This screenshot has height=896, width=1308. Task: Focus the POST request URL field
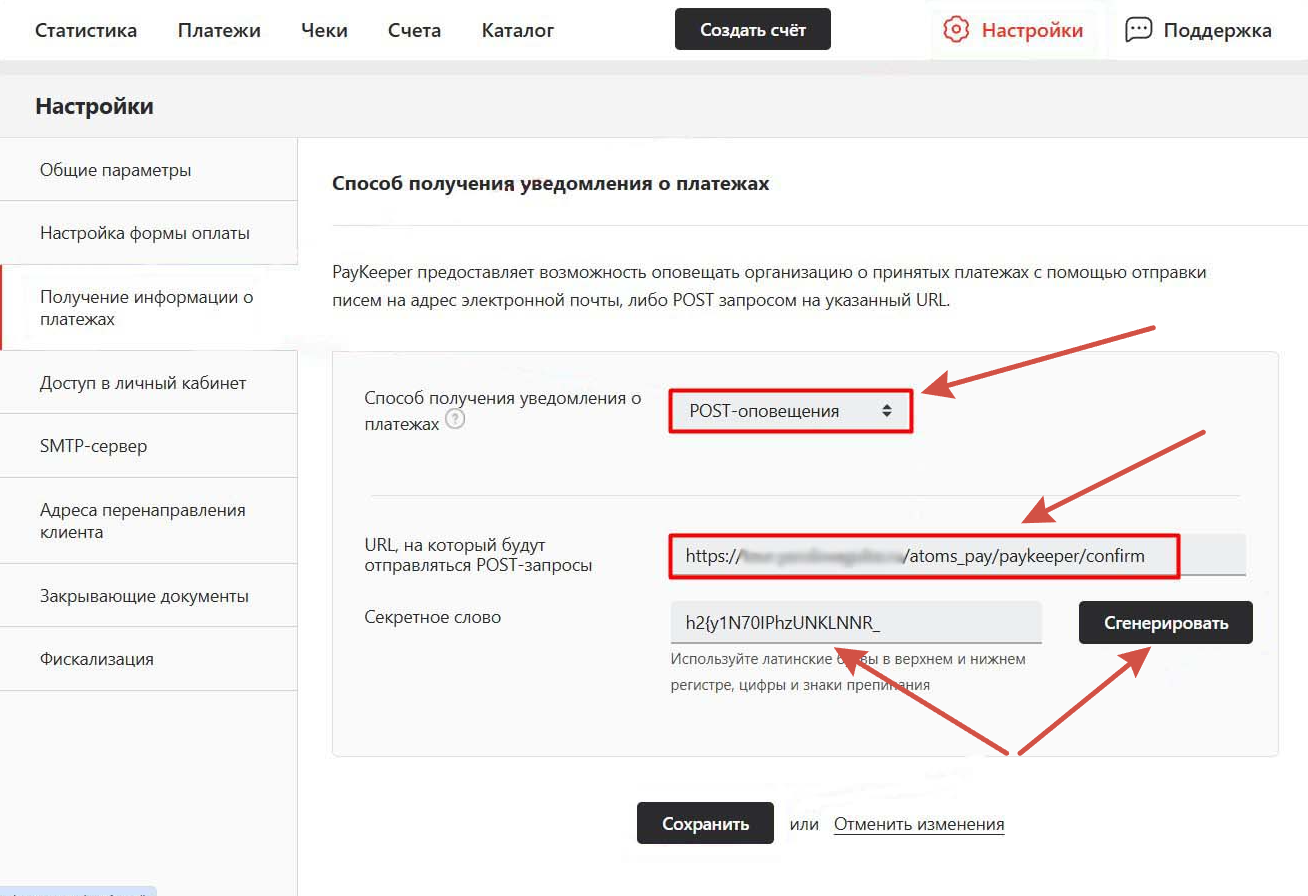958,555
